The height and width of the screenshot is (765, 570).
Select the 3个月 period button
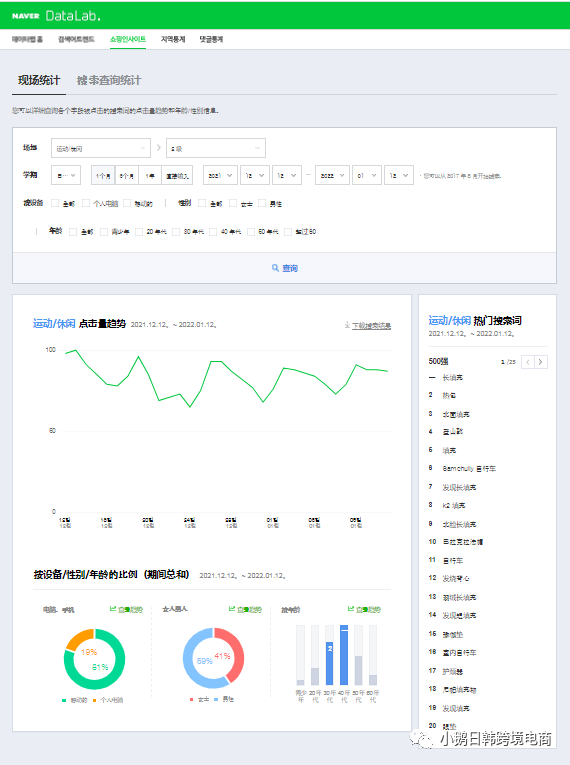pyautogui.click(x=127, y=175)
